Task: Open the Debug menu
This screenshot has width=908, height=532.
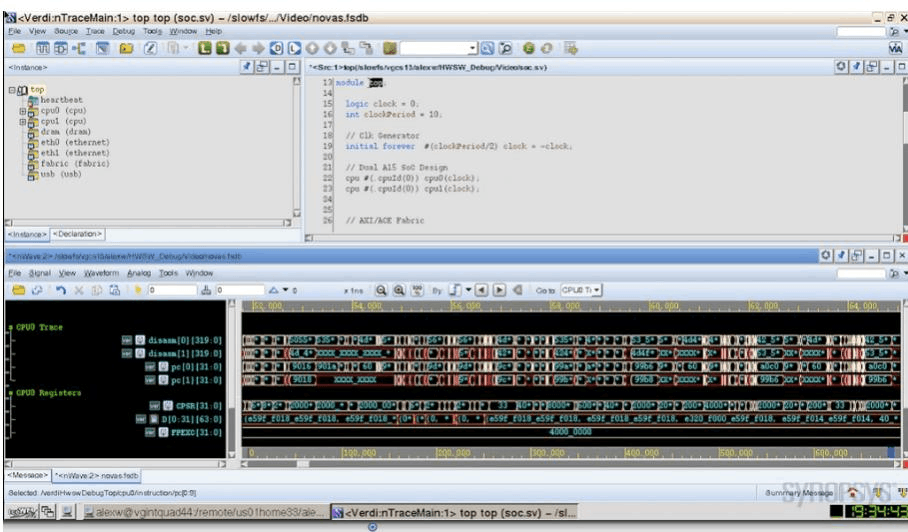Action: 123,31
